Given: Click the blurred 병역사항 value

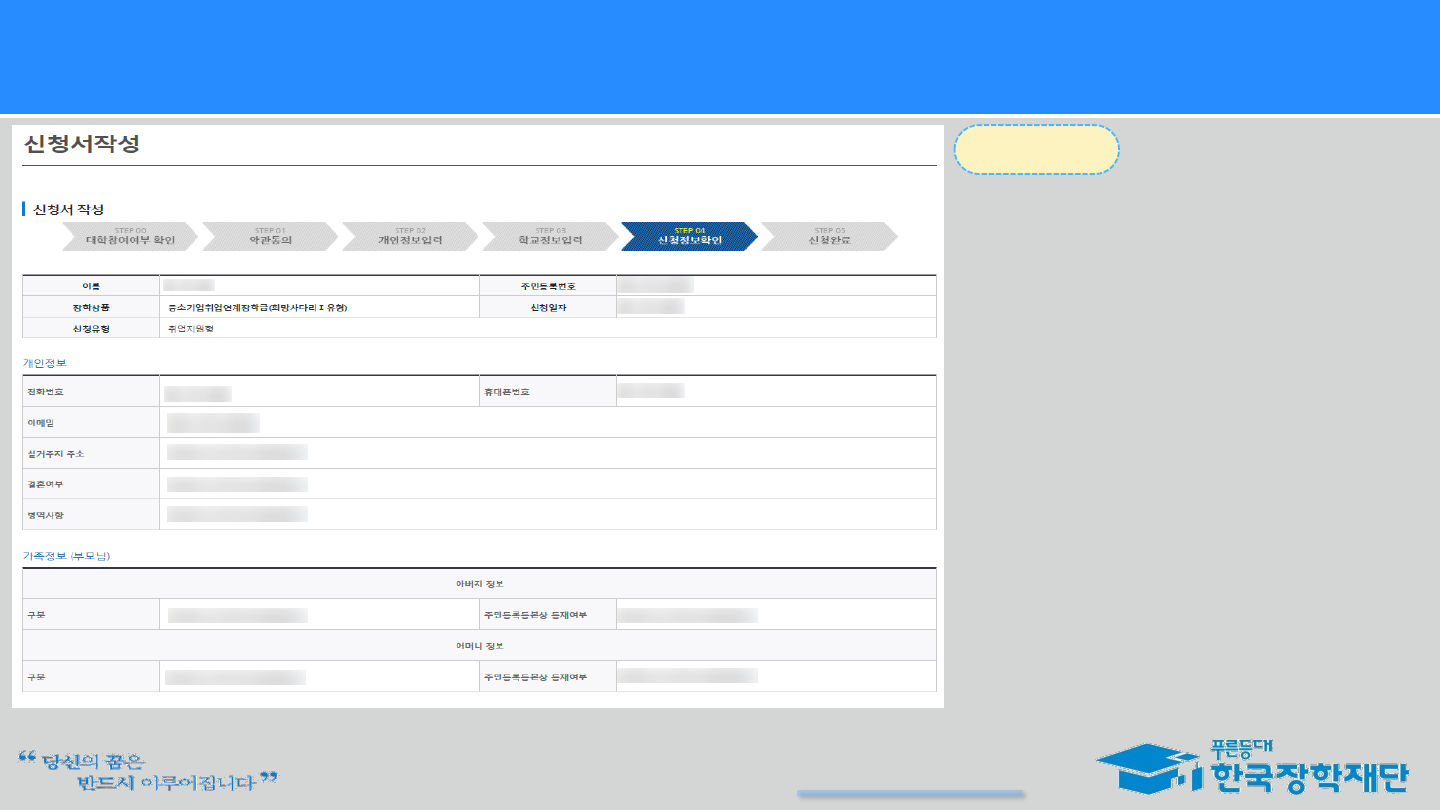Looking at the screenshot, I should tap(237, 515).
